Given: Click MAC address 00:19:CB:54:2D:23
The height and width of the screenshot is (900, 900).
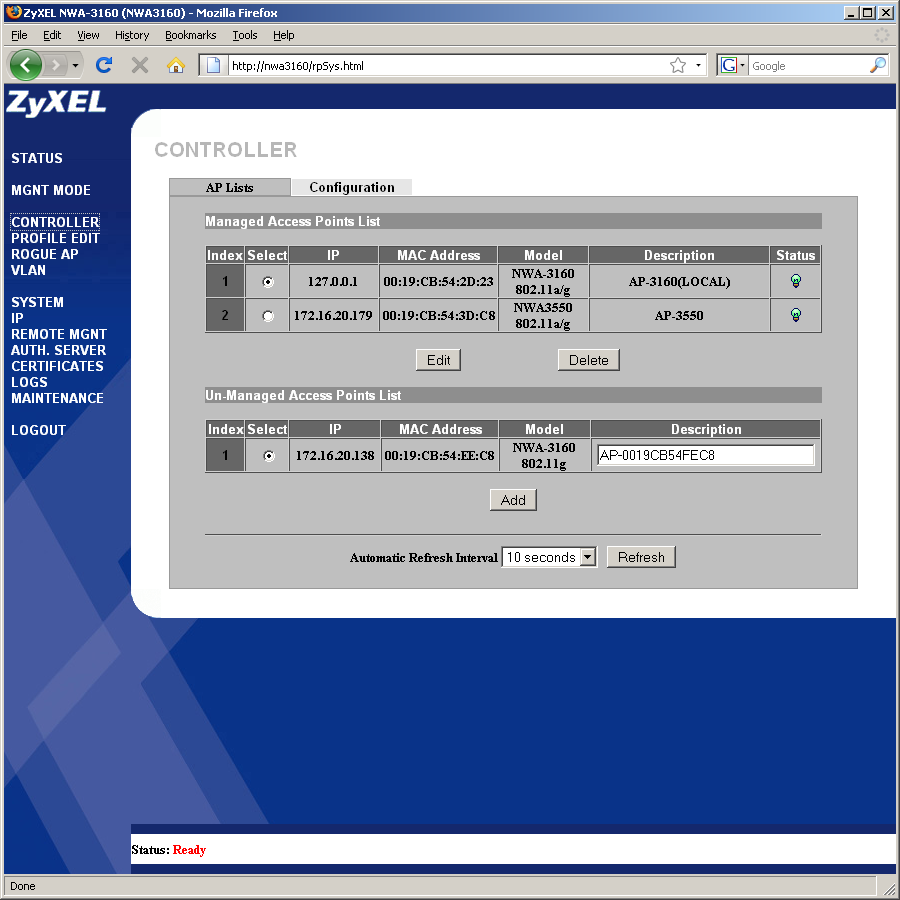Looking at the screenshot, I should [439, 282].
